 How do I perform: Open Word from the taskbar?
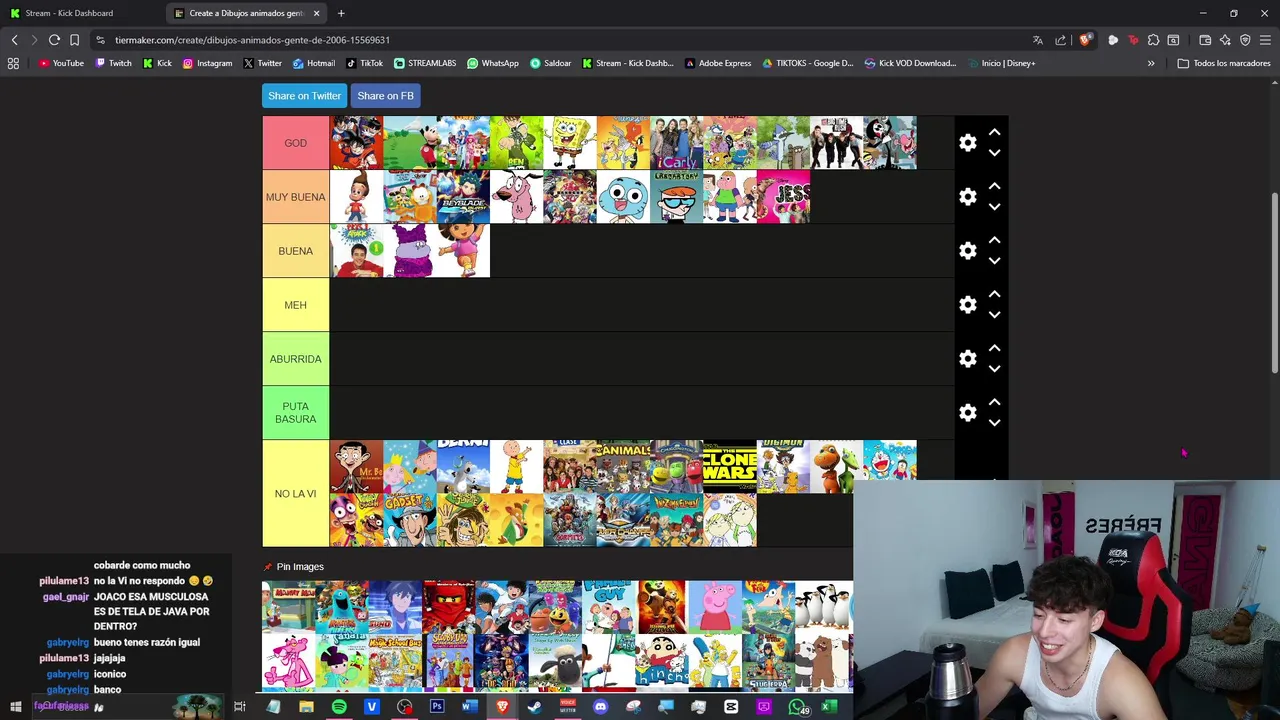(x=469, y=707)
